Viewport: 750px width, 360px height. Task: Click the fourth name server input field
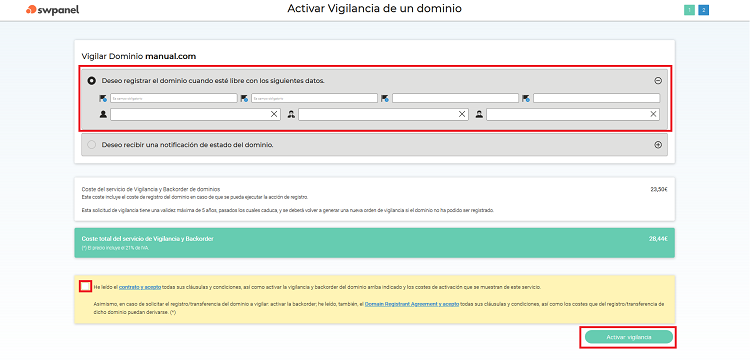596,98
